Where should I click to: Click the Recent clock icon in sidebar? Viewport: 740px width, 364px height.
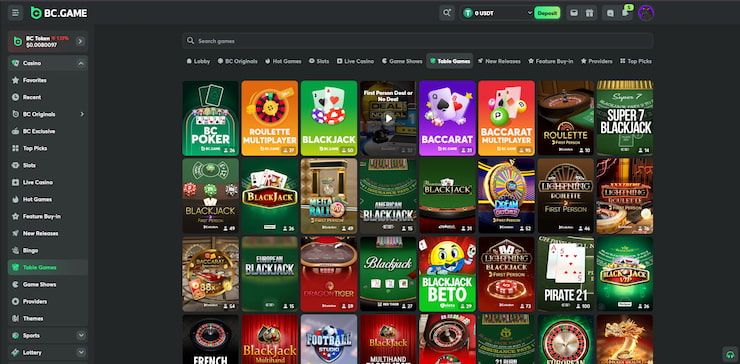[16, 97]
